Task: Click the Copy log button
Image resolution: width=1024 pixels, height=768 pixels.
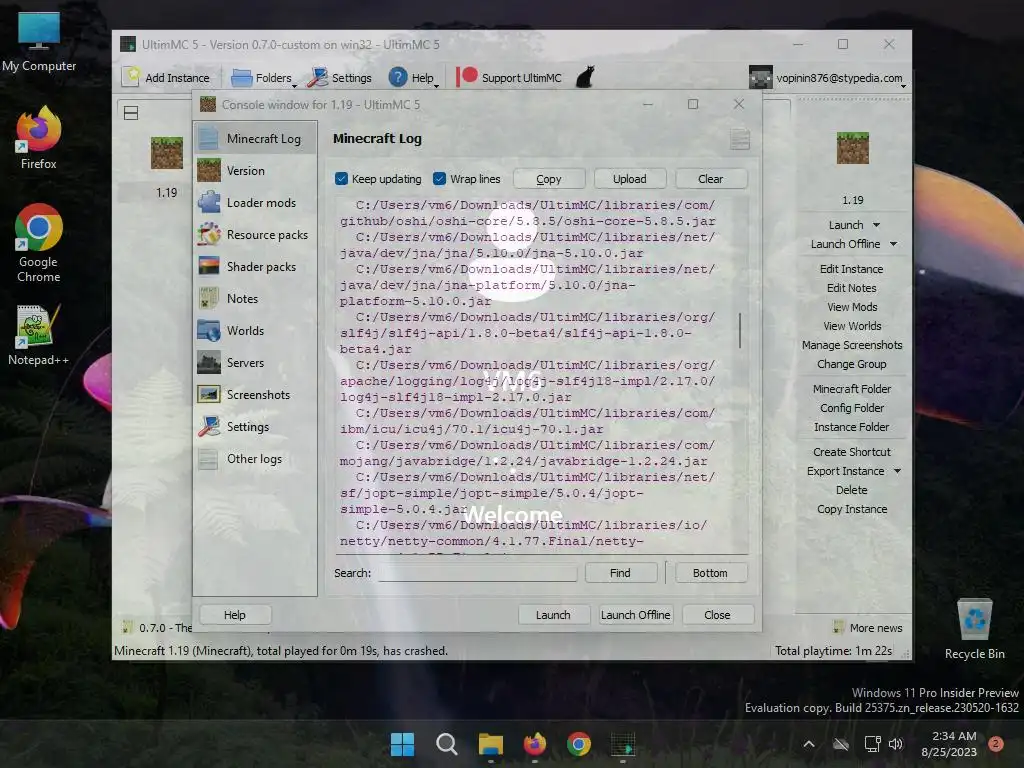Action: tap(549, 179)
